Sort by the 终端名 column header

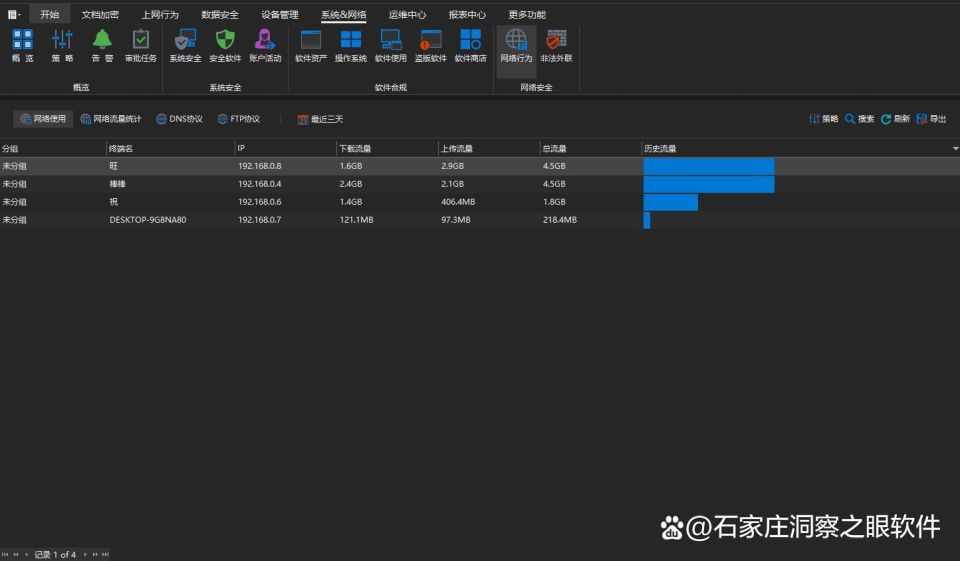click(x=170, y=148)
